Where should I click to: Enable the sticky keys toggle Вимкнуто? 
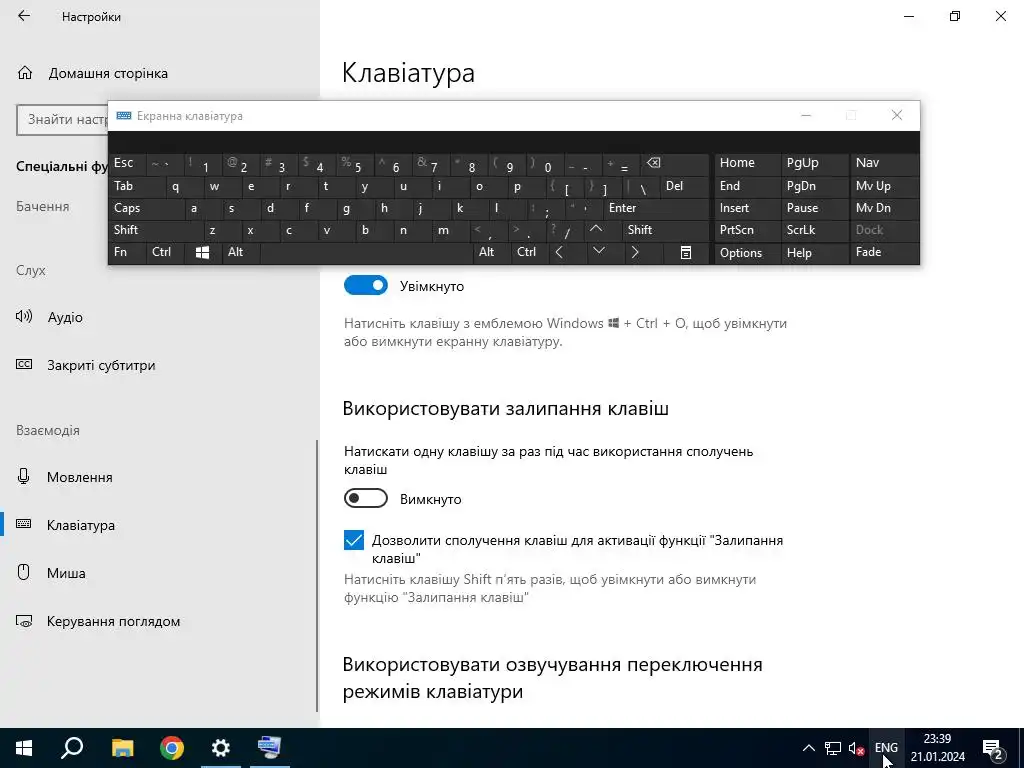pos(366,498)
